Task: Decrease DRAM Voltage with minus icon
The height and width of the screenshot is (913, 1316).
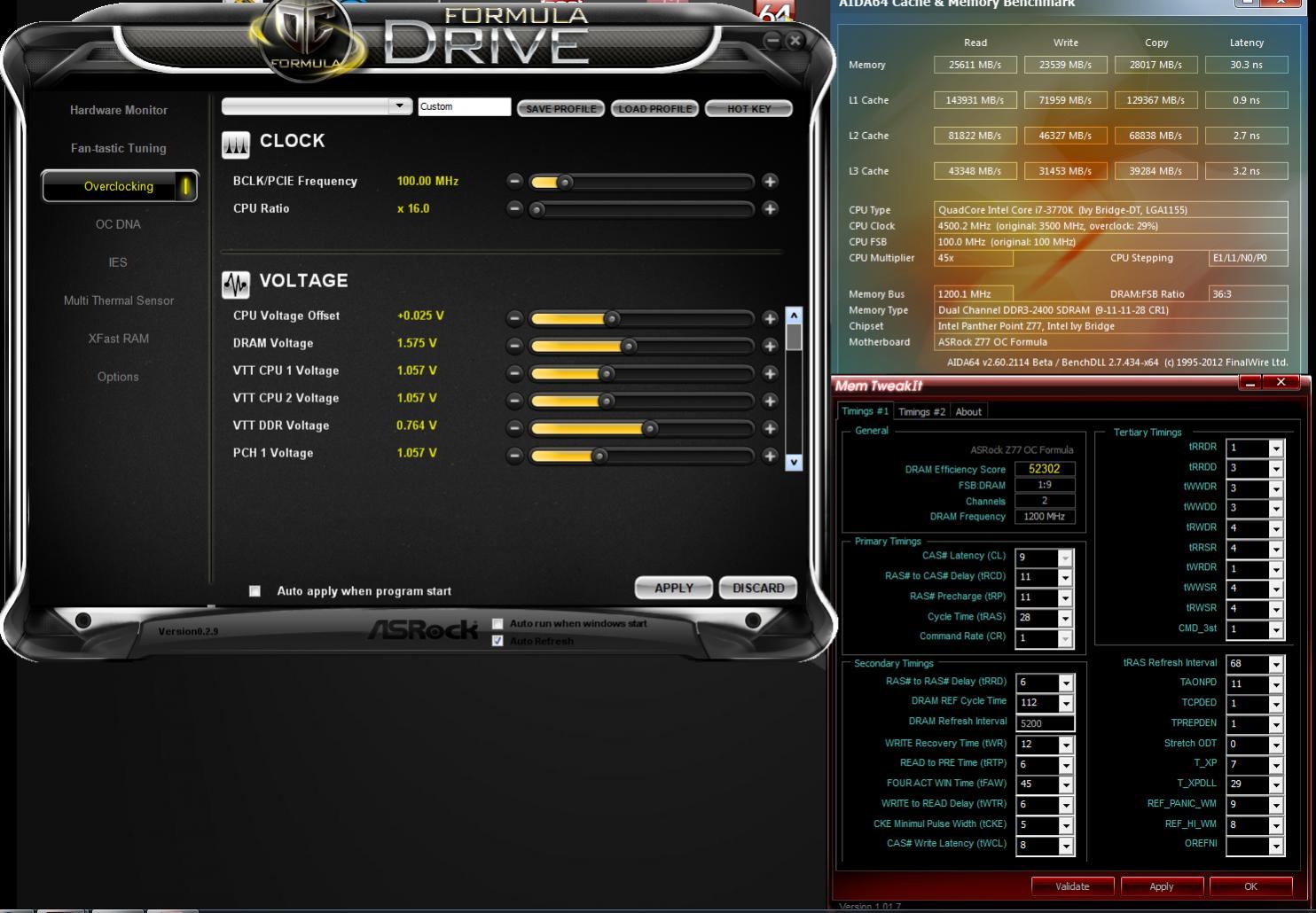Action: click(x=514, y=346)
